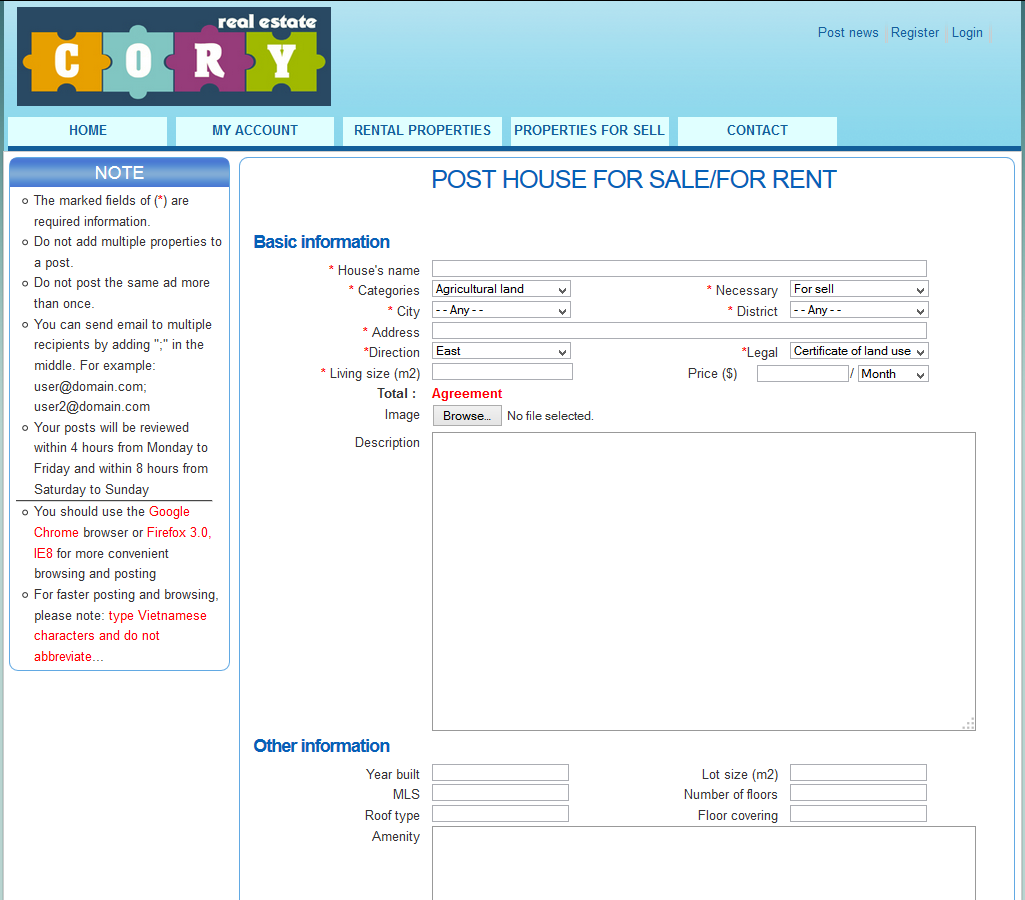This screenshot has width=1025, height=900.
Task: Open the Direction dropdown
Action: 500,351
